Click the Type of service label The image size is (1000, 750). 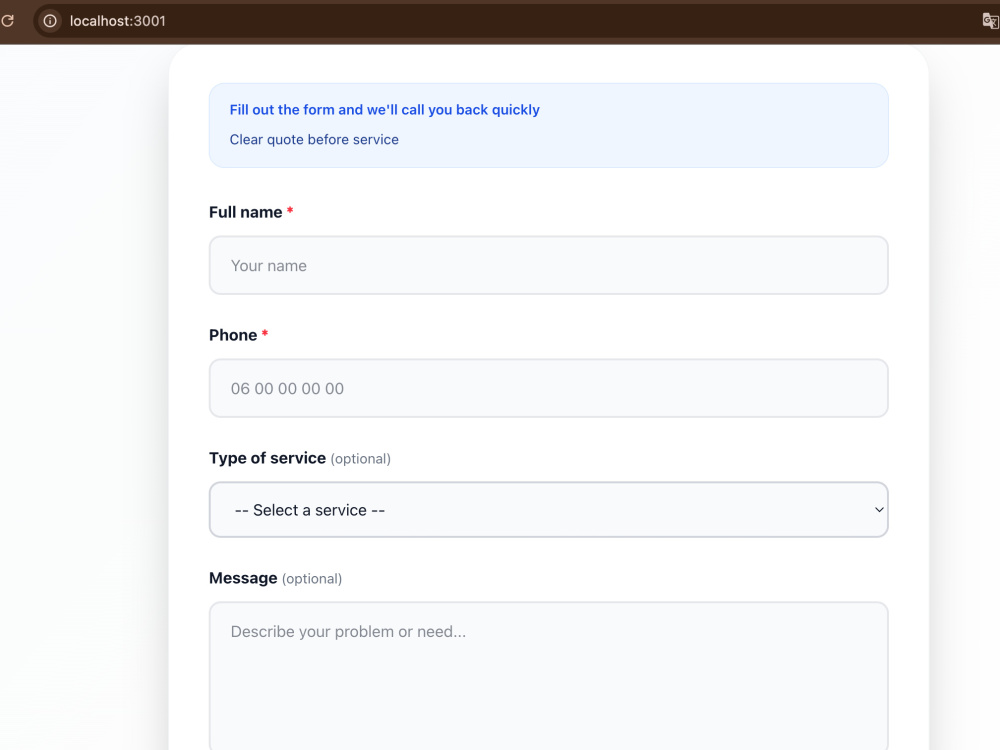click(x=267, y=458)
